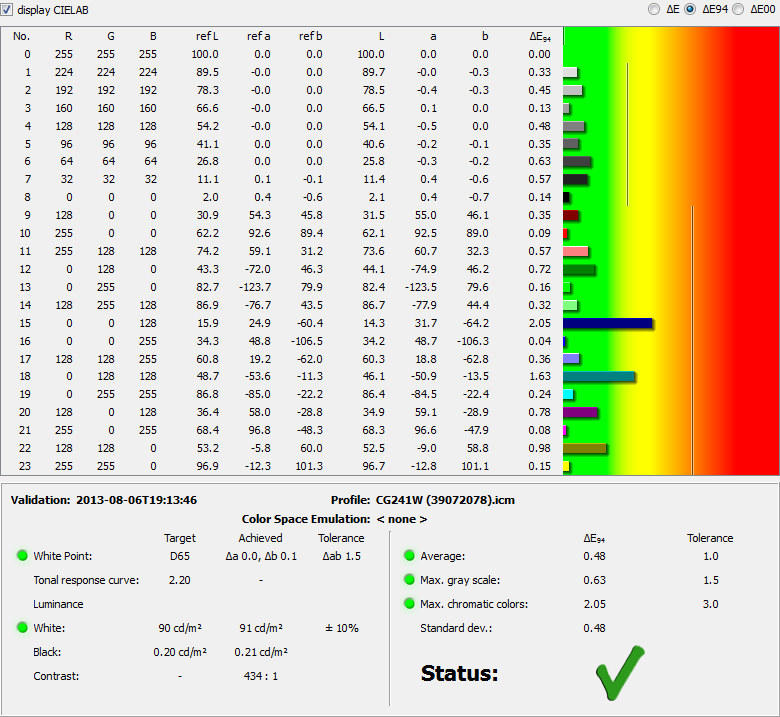Click the Average ΔE94 value 0.48
This screenshot has width=780, height=717.
tap(594, 556)
